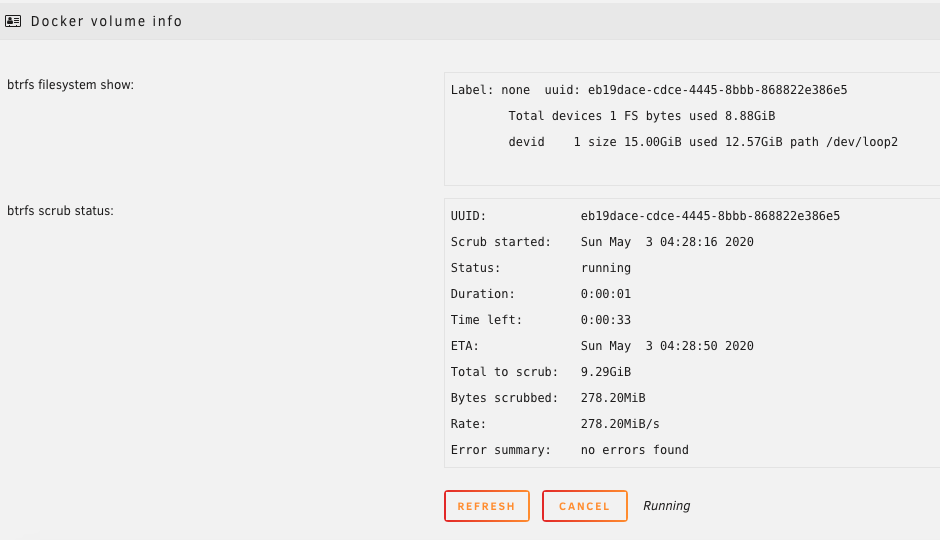The width and height of the screenshot is (940, 540).
Task: Cancel the running btrfs scrub
Action: (x=585, y=506)
